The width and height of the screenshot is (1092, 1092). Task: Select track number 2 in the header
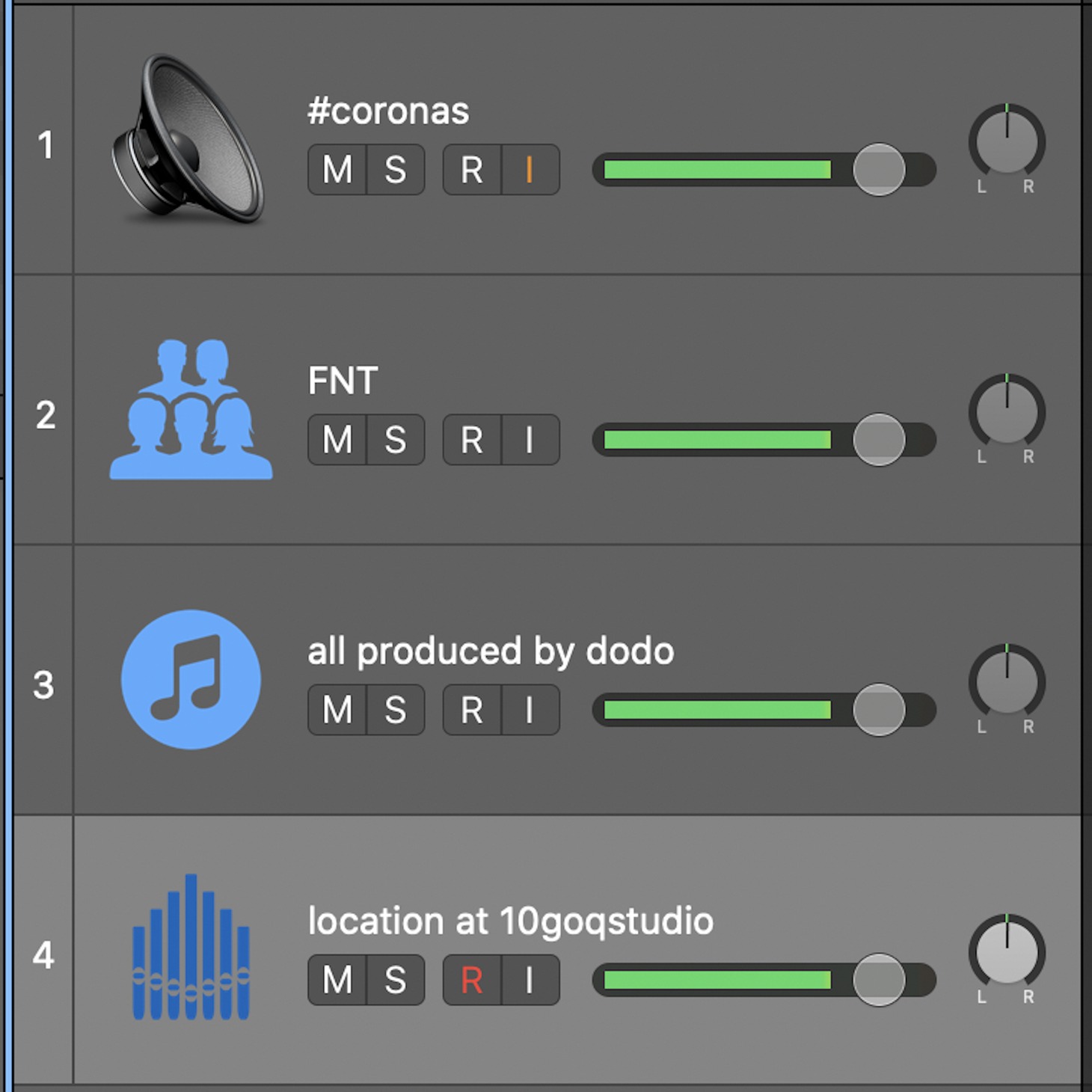pyautogui.click(x=45, y=415)
